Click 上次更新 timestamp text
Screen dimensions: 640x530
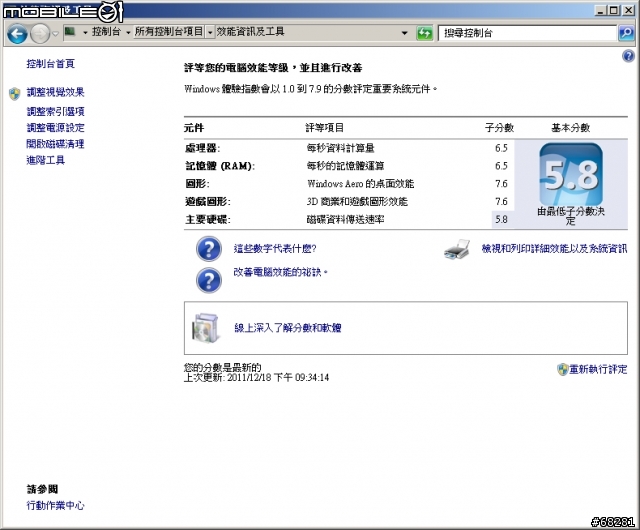point(256,377)
